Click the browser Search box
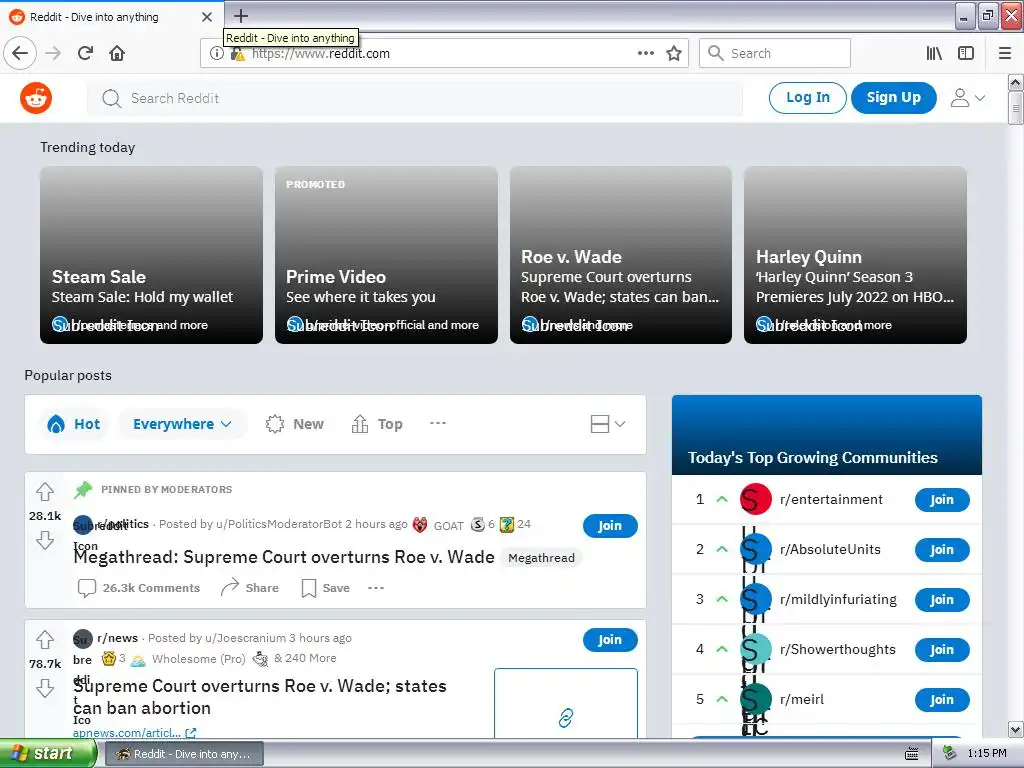The image size is (1024, 768). click(x=775, y=53)
